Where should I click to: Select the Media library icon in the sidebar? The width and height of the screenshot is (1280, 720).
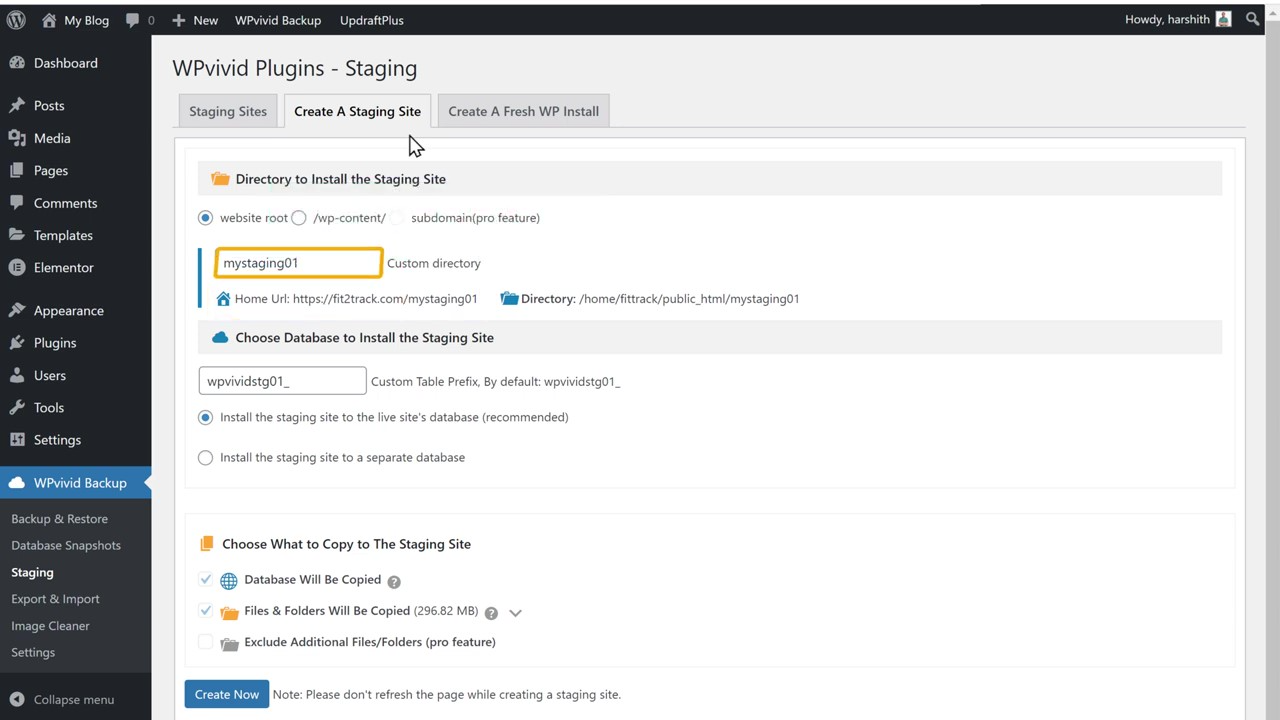[17, 138]
